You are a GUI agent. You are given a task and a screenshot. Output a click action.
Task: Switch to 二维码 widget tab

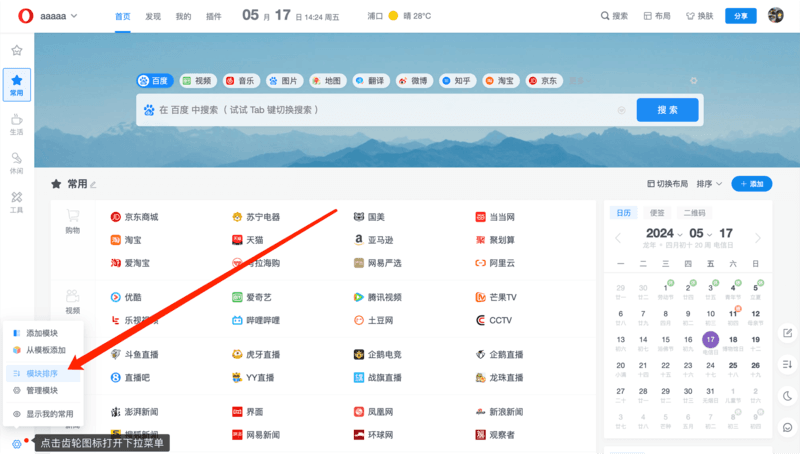point(694,213)
